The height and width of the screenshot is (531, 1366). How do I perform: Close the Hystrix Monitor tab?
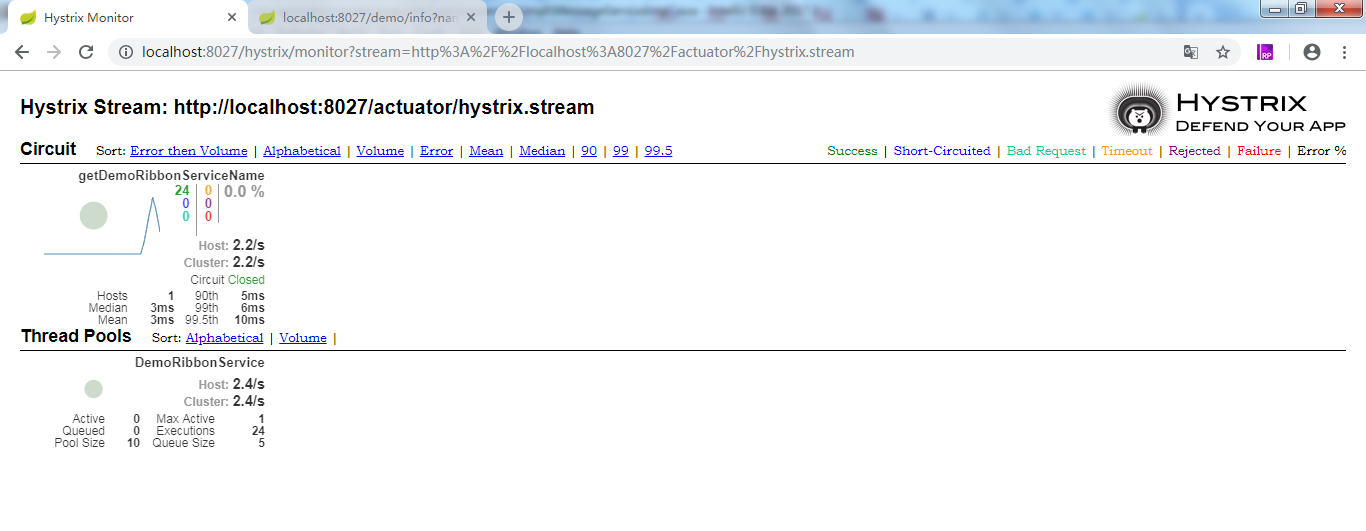232,18
